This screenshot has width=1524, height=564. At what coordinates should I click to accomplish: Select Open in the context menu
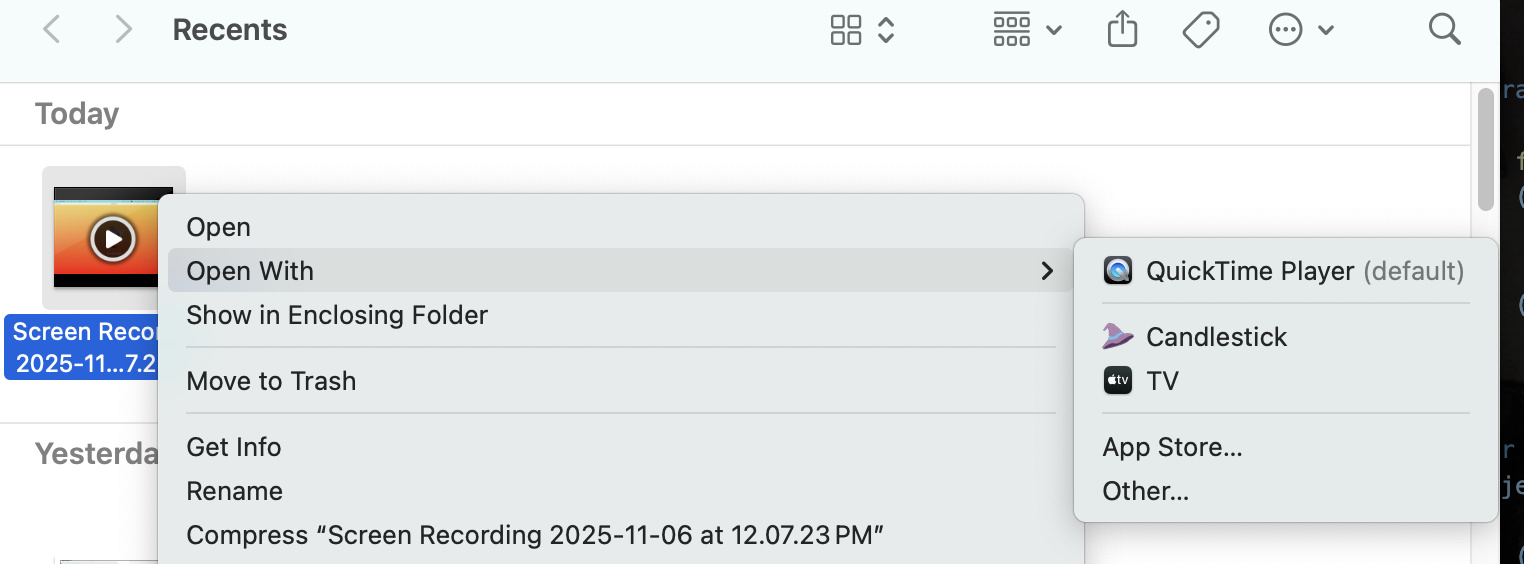pyautogui.click(x=218, y=227)
